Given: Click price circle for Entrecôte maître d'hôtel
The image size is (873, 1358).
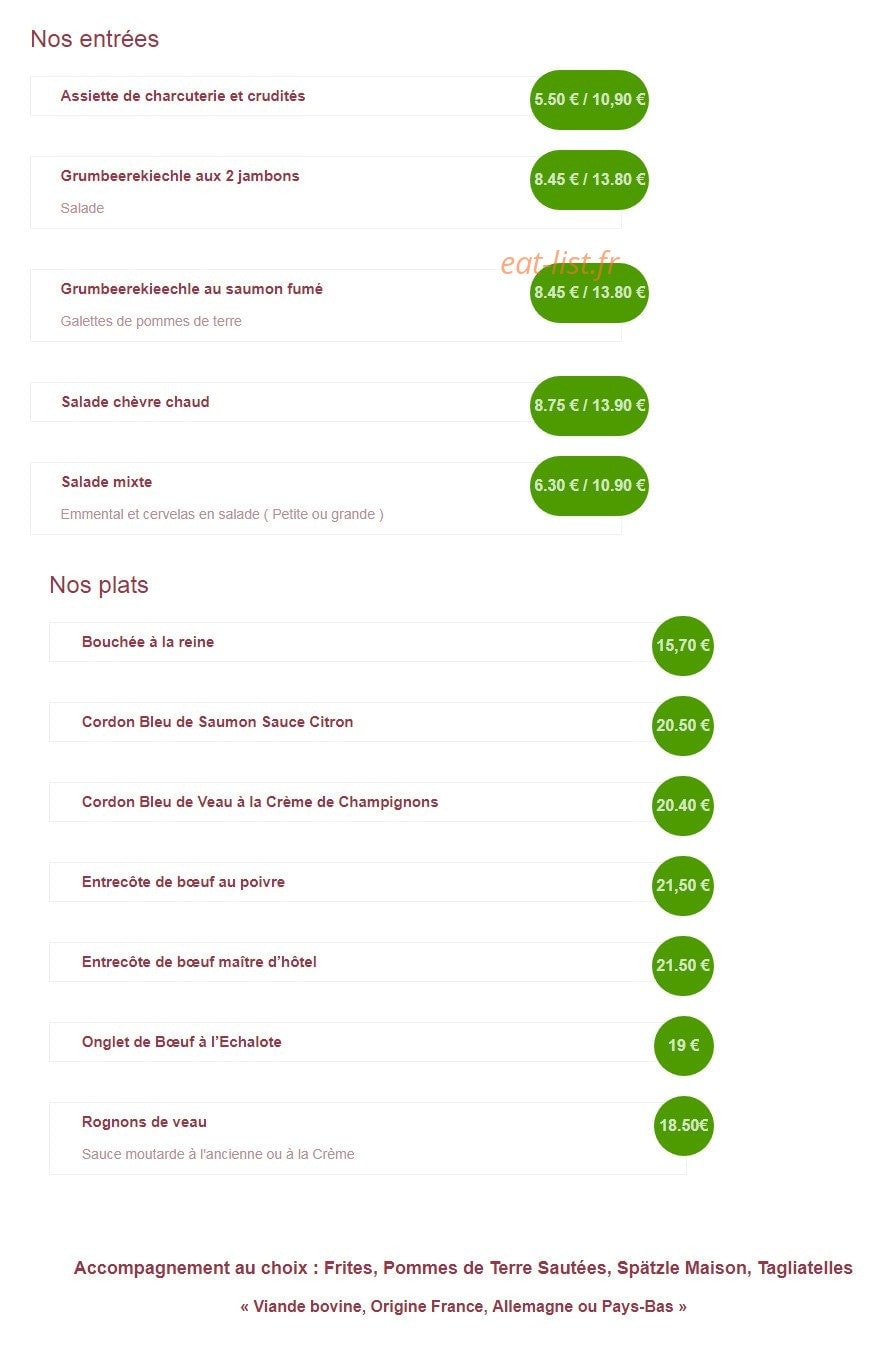Looking at the screenshot, I should pyautogui.click(x=683, y=966).
